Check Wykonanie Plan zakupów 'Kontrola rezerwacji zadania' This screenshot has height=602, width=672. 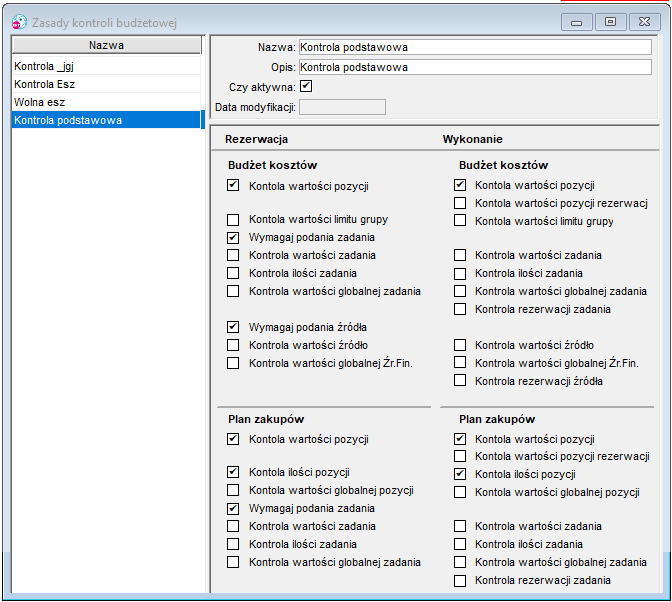[460, 581]
